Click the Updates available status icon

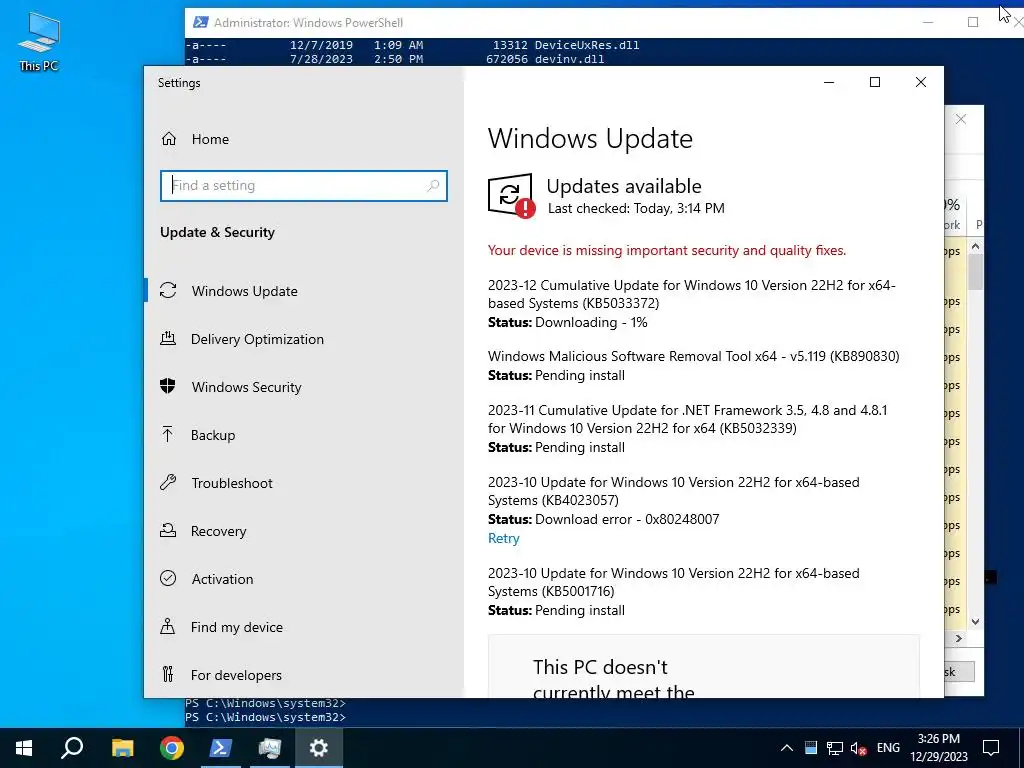coord(511,195)
